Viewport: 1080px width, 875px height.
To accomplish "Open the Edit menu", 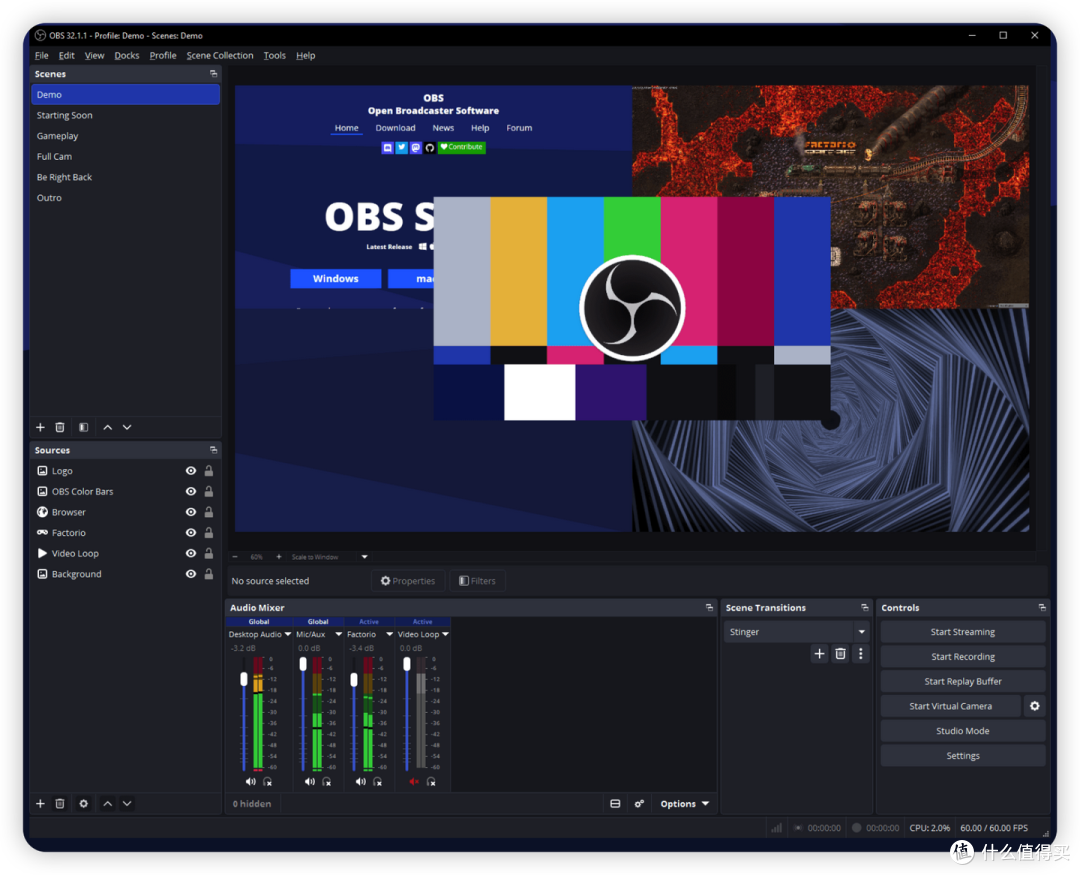I will tap(66, 55).
